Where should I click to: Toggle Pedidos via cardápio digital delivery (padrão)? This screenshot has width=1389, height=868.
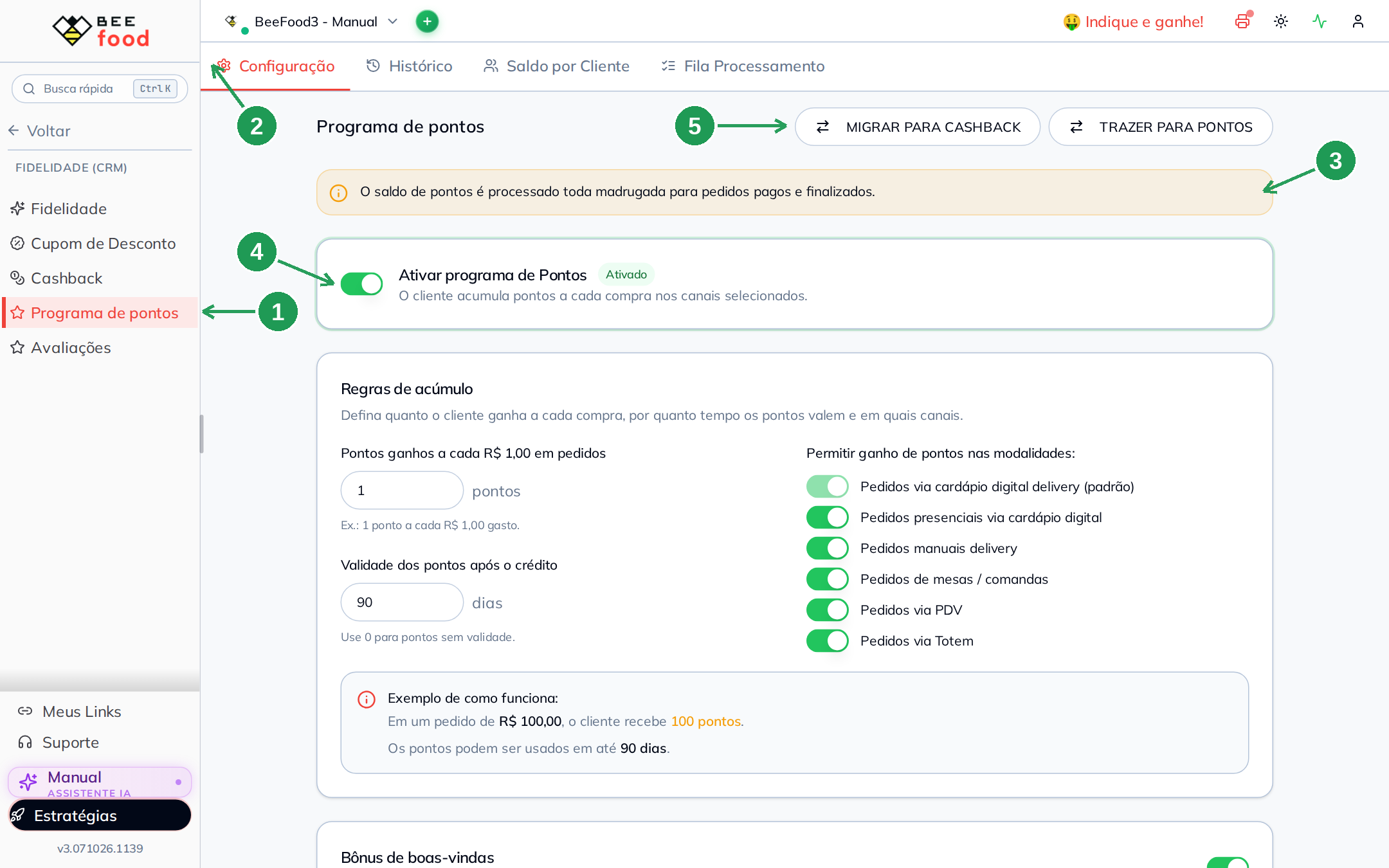tap(828, 486)
